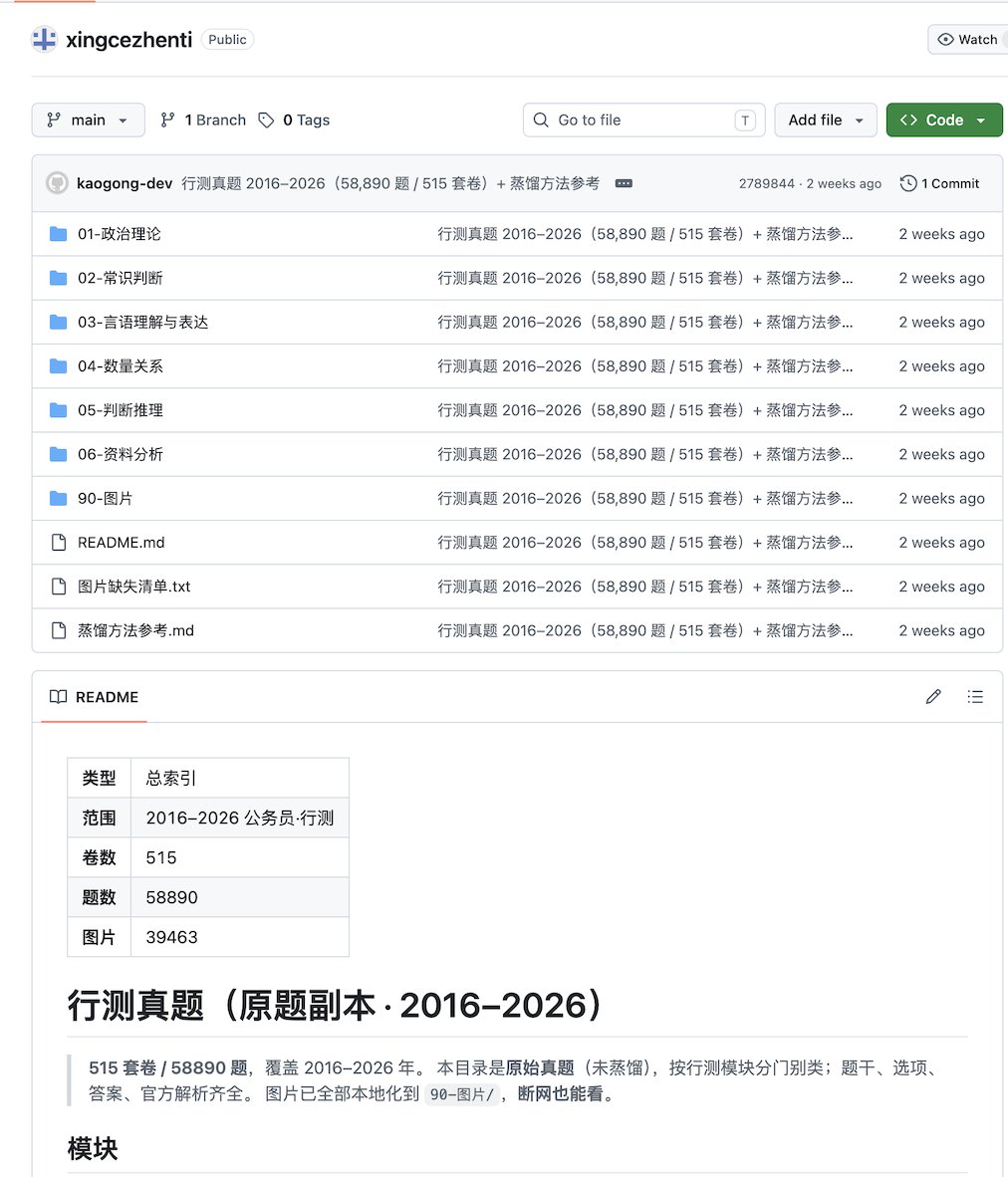View the 0 Tags link
This screenshot has width=1008, height=1177.
[294, 120]
